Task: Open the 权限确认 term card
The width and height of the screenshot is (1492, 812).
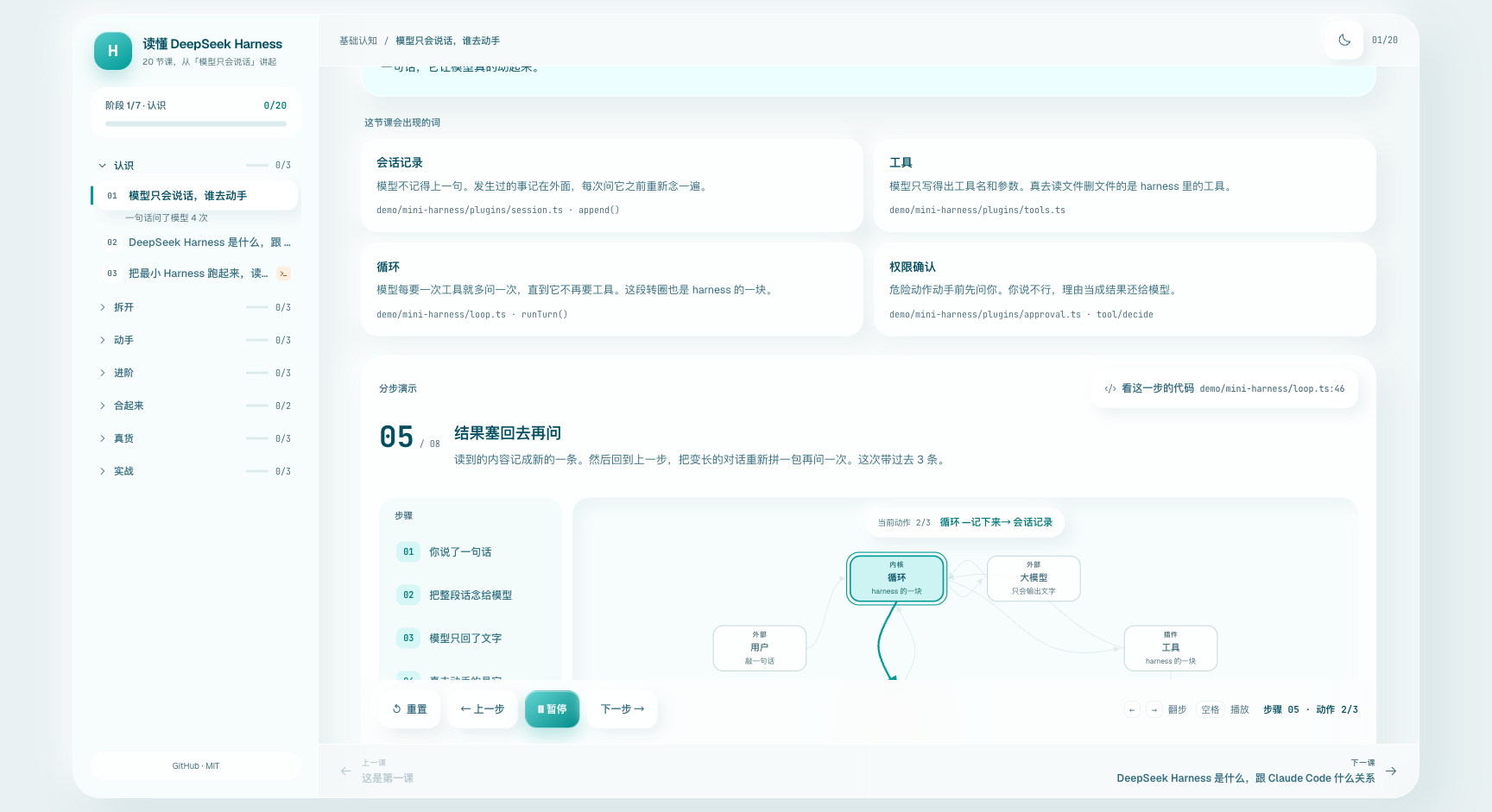Action: (x=1124, y=289)
